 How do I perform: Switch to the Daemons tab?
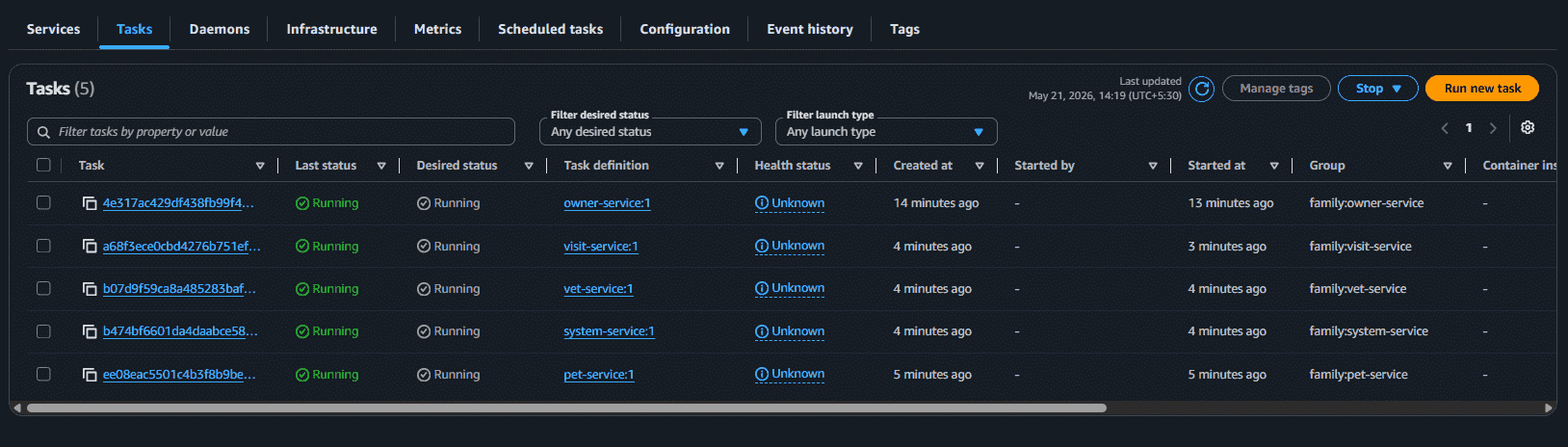coord(220,29)
